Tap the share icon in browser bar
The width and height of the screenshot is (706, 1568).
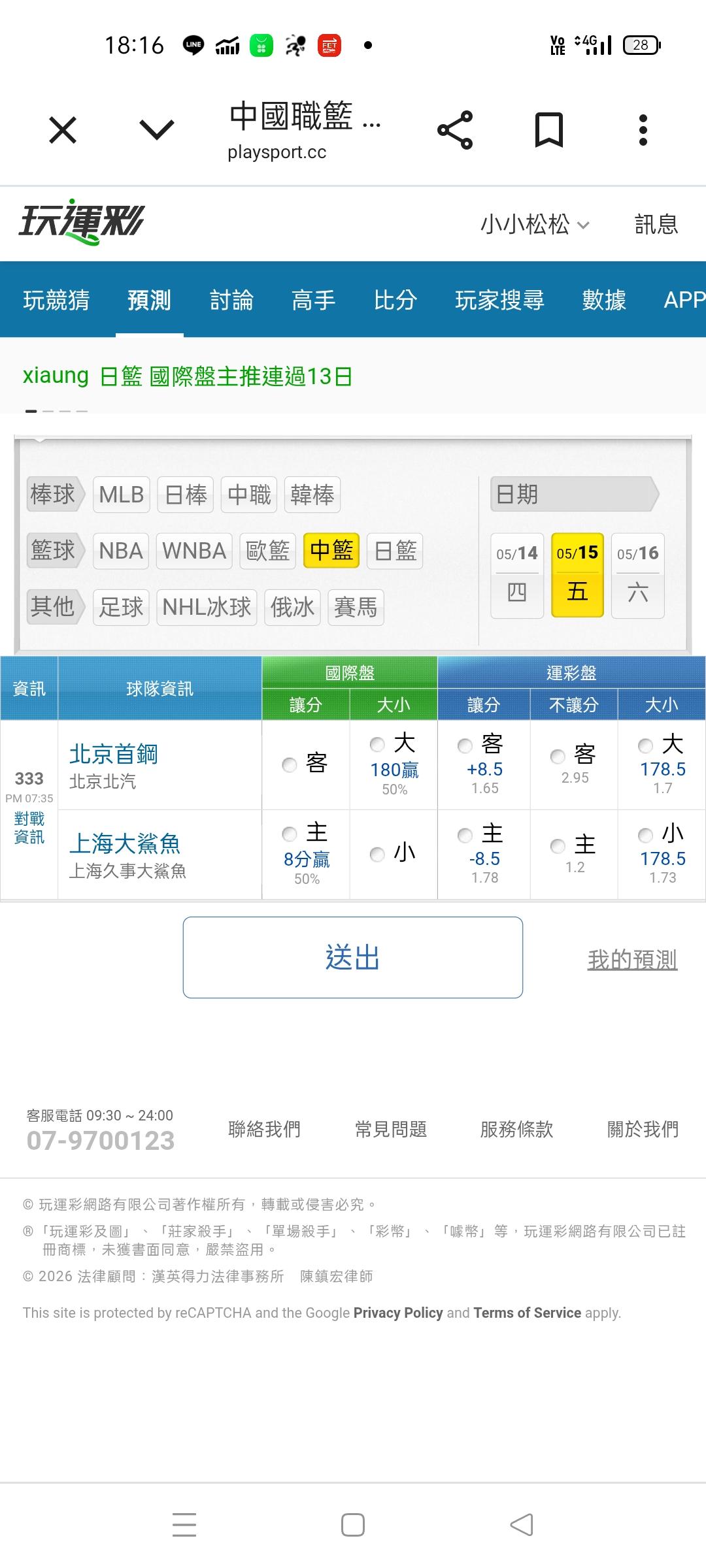pyautogui.click(x=455, y=130)
